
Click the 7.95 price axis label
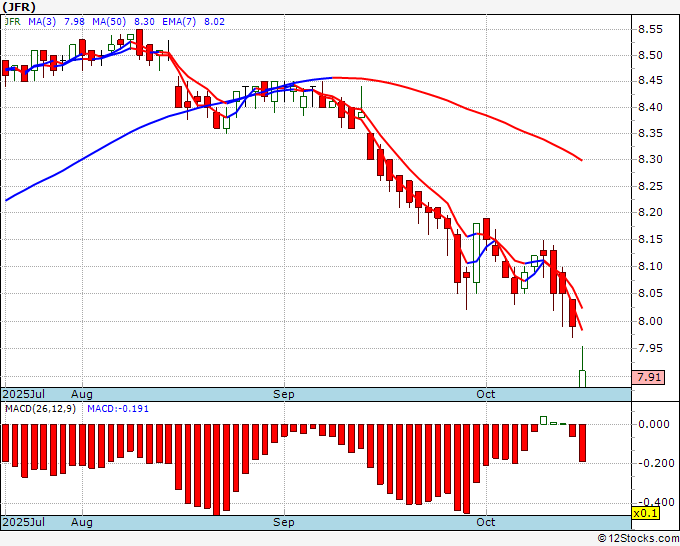pyautogui.click(x=650, y=348)
